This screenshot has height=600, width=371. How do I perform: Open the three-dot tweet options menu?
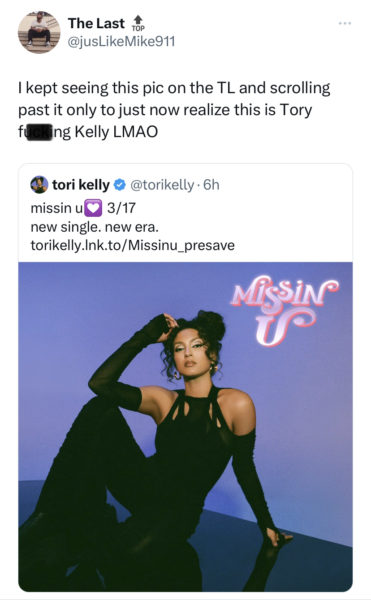click(345, 24)
